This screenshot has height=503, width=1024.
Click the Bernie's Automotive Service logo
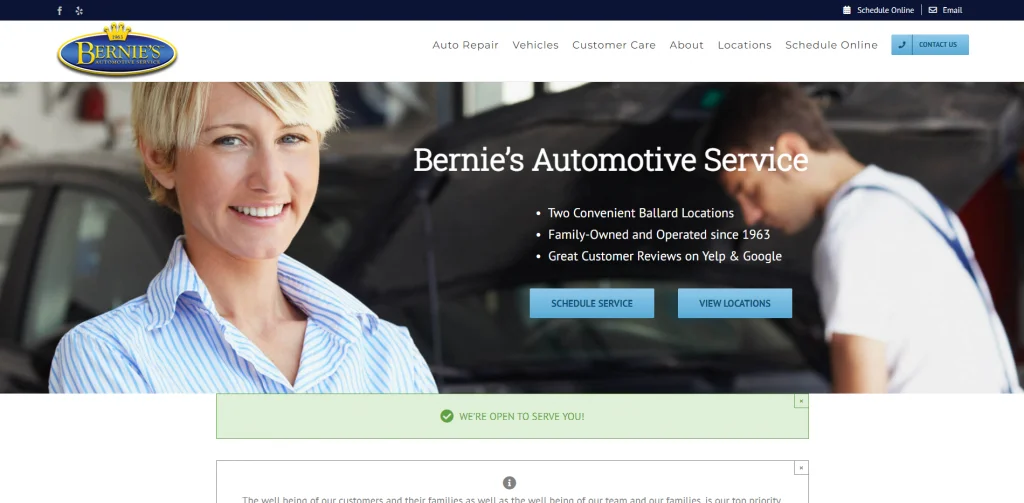point(118,50)
